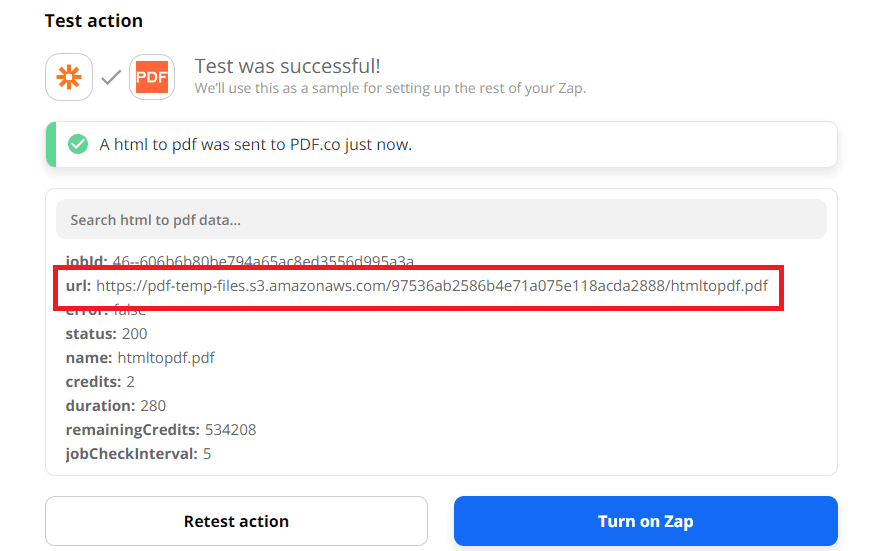This screenshot has width=883, height=551.
Task: Select the credits 2 row
Action: click(100, 382)
